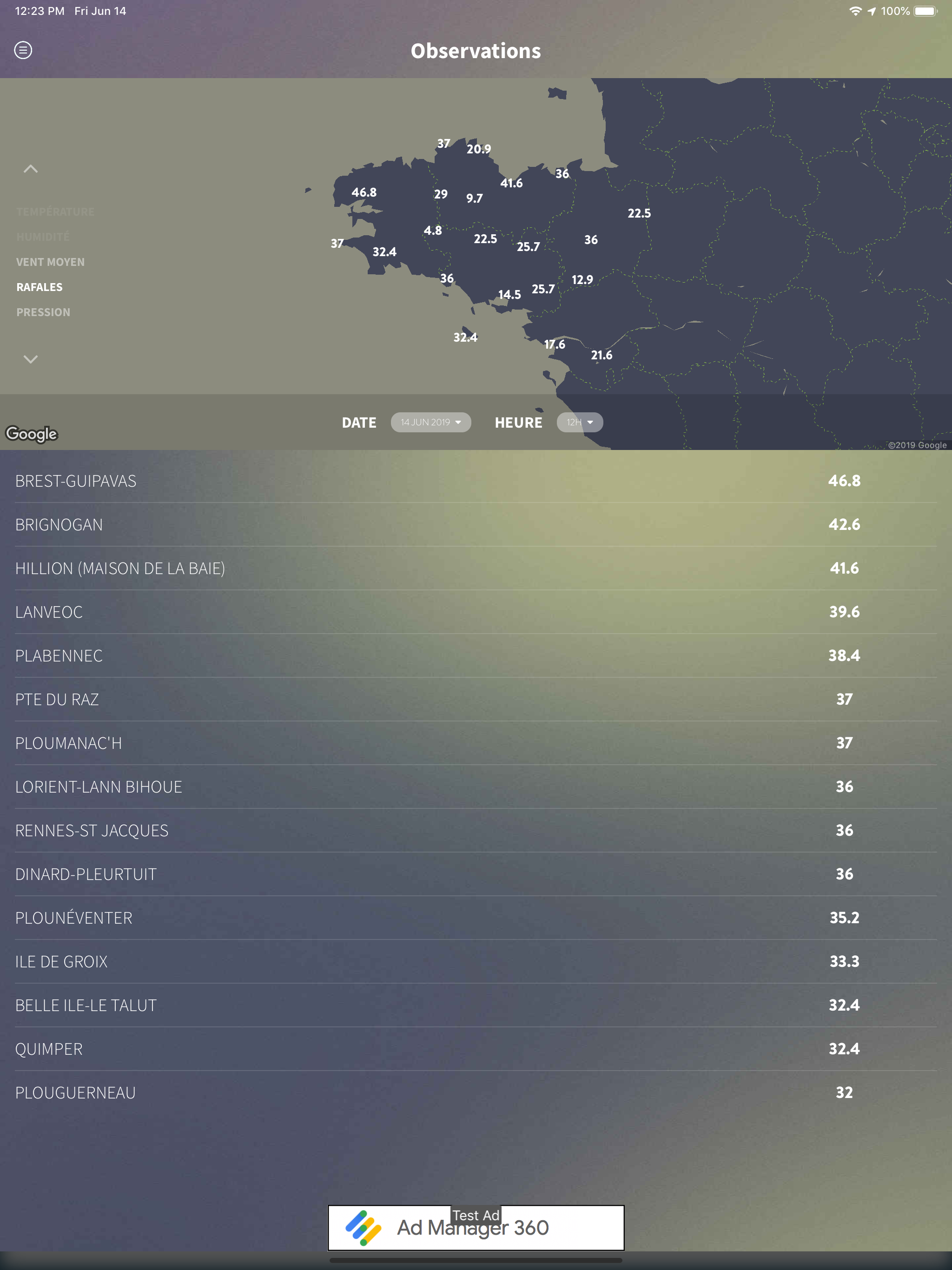Select the PLABENNEC row

pyautogui.click(x=476, y=655)
